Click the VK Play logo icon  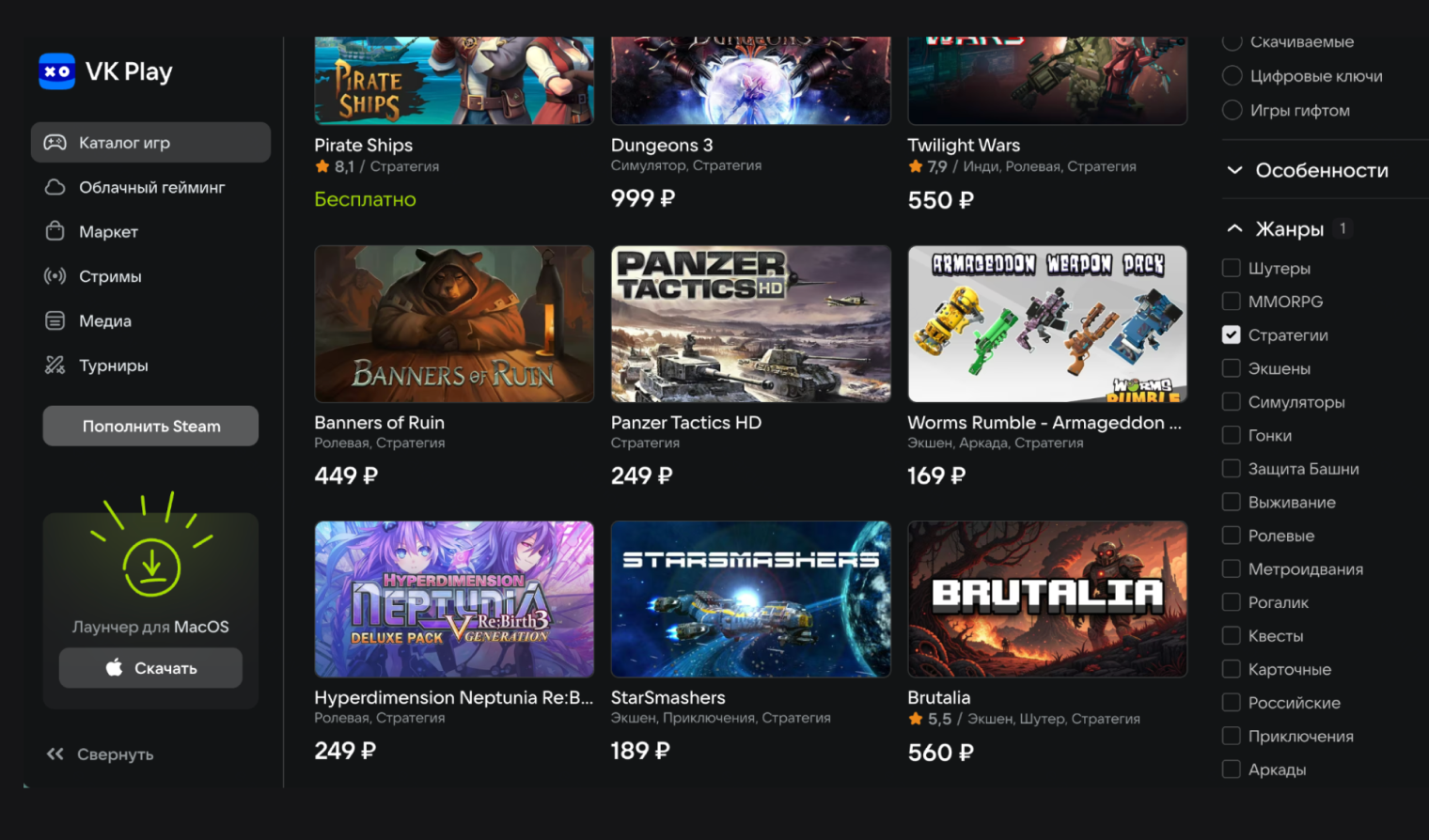click(56, 71)
